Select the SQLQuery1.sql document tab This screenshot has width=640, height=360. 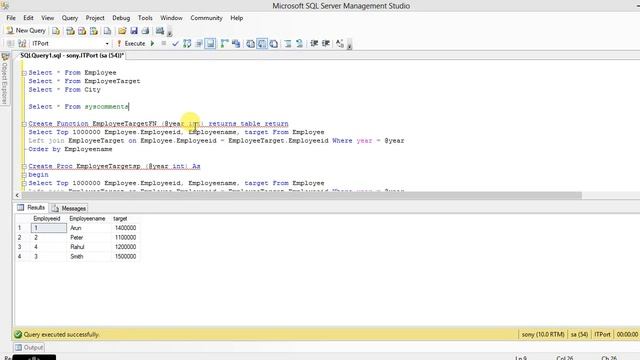72,56
